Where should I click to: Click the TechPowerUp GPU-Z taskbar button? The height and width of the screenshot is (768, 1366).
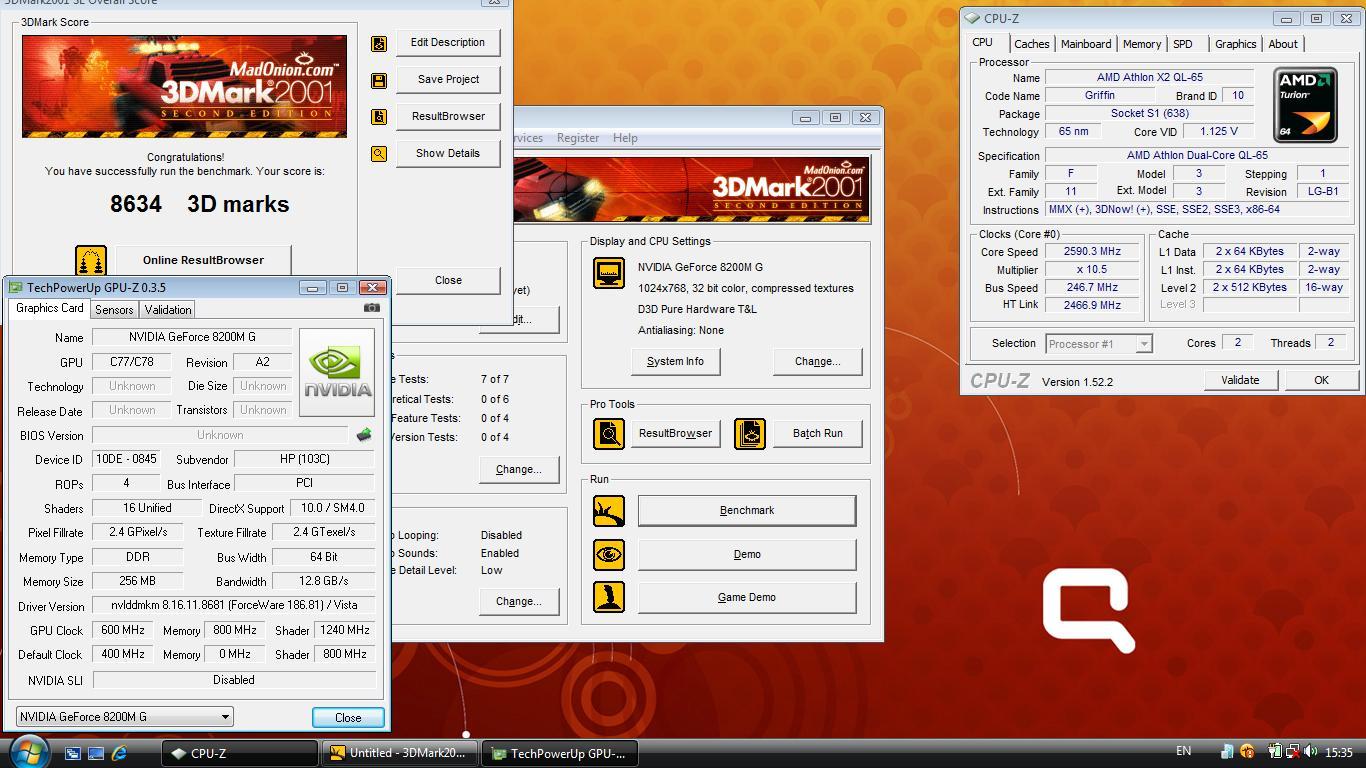click(x=560, y=754)
